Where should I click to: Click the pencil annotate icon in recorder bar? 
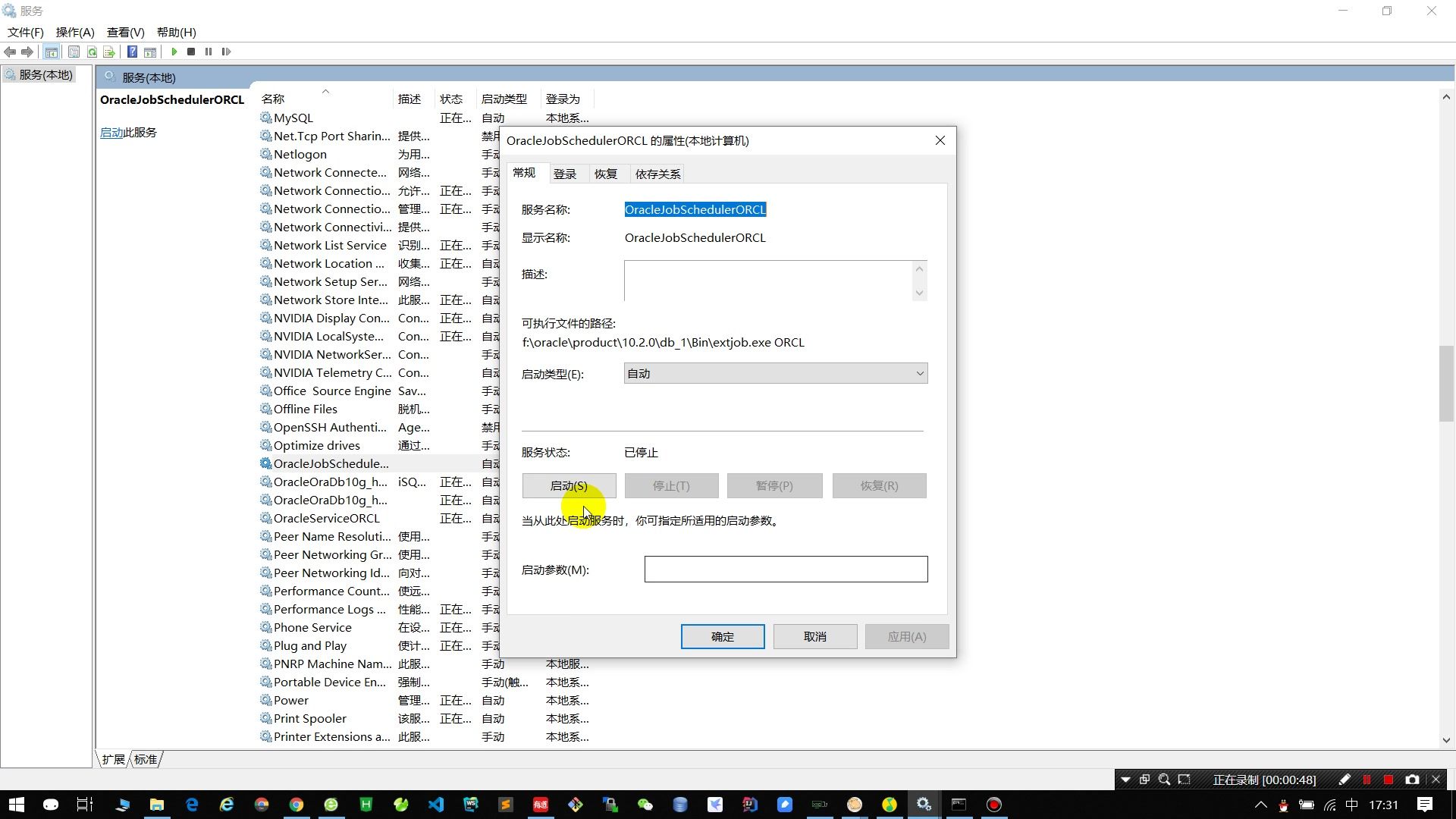coord(1345,780)
